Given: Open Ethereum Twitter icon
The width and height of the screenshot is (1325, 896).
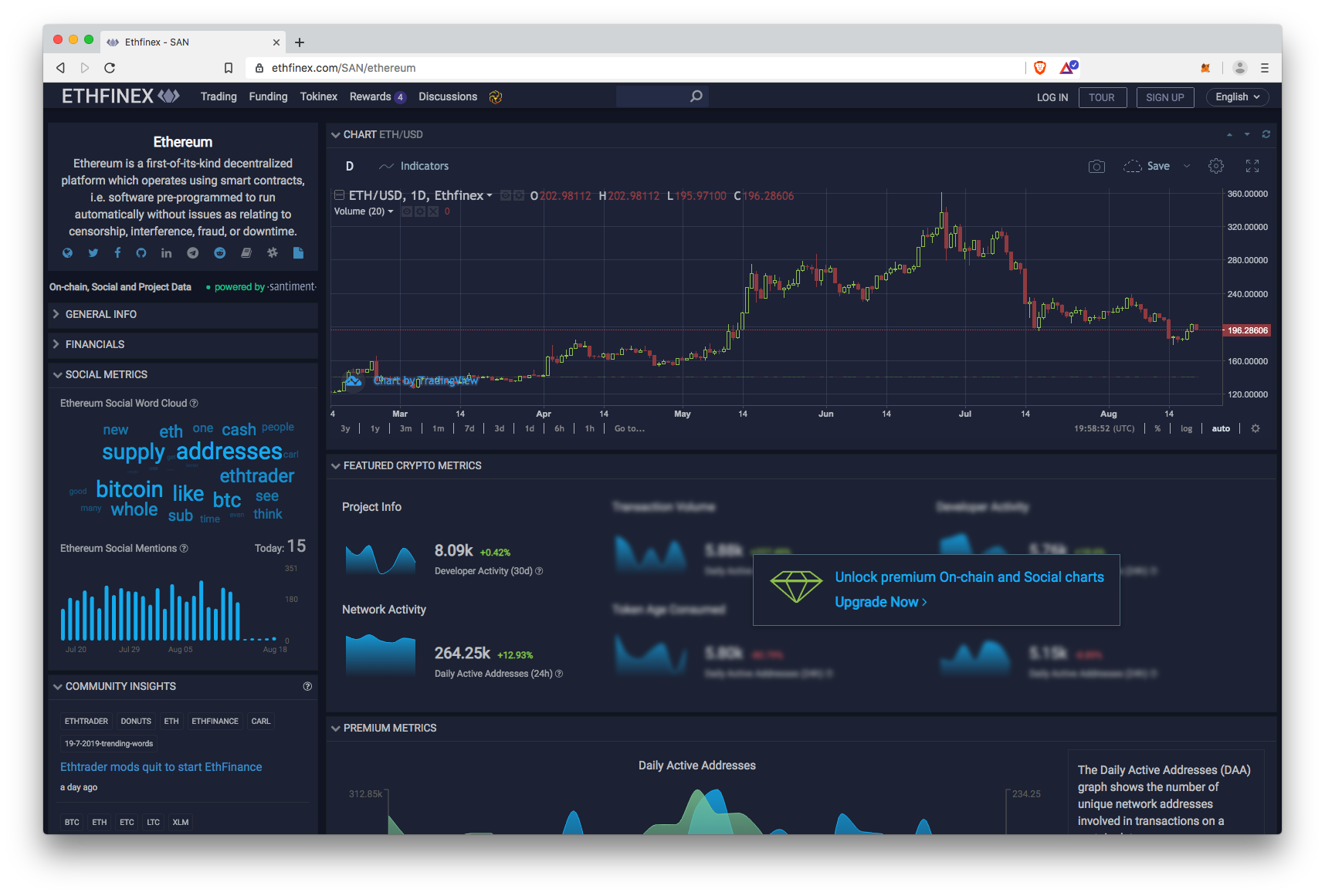Looking at the screenshot, I should [x=93, y=253].
